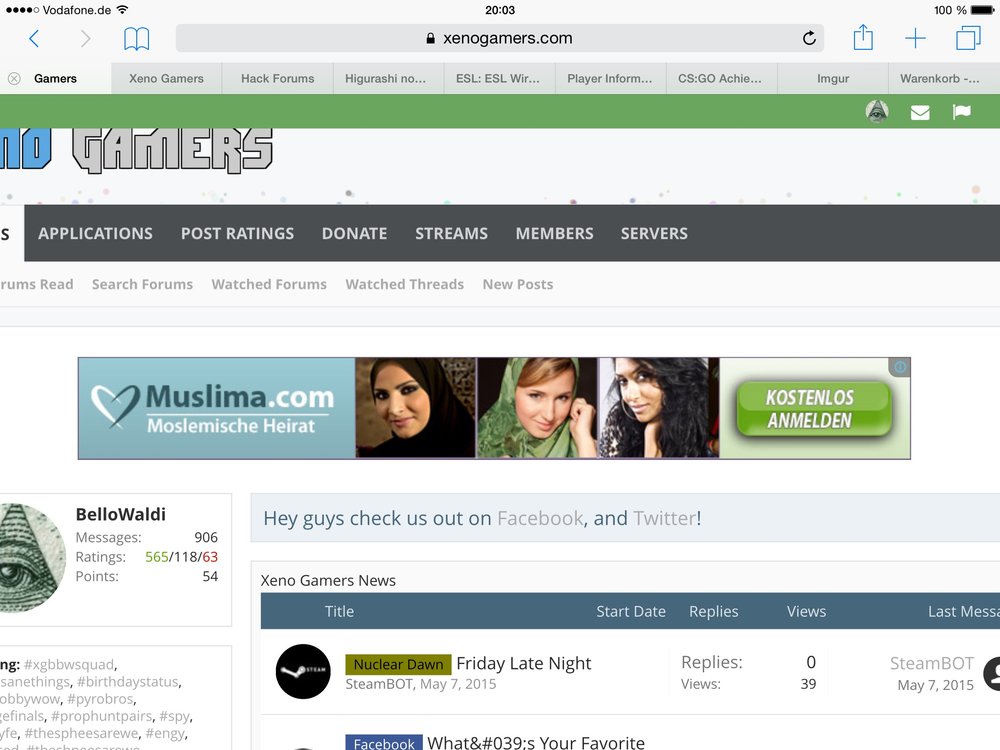This screenshot has width=1000, height=750.
Task: Close the current Gamers tab
Action: [14, 78]
